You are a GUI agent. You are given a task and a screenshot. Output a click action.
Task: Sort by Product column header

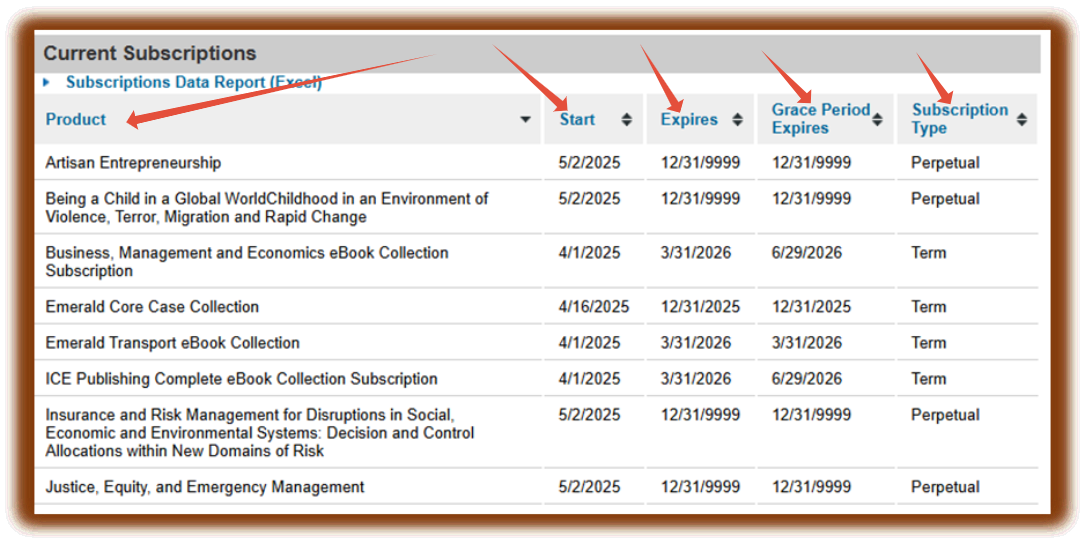click(x=75, y=119)
